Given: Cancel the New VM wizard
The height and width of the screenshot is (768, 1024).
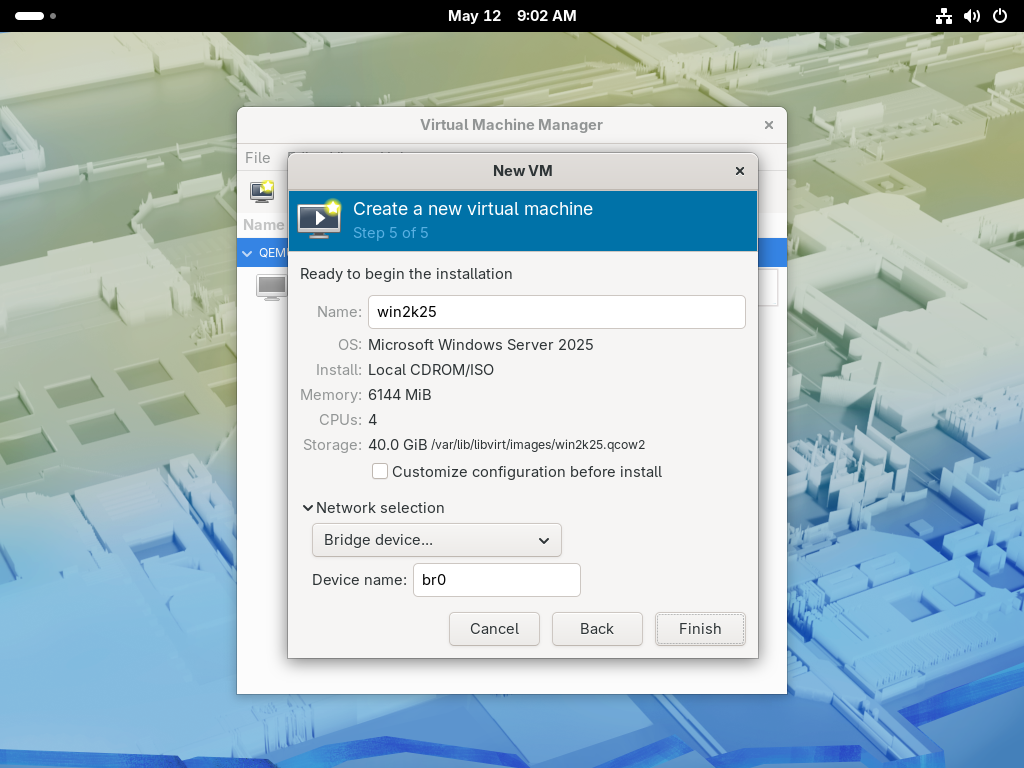Looking at the screenshot, I should point(494,629).
